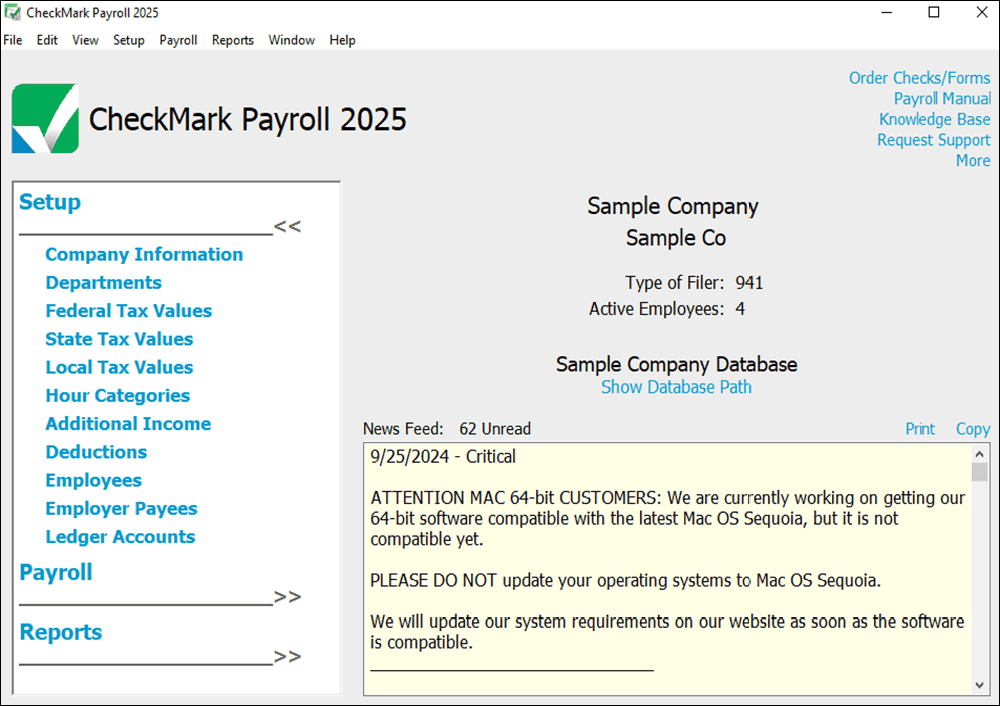
Task: Expand the Payroll section arrows
Action: pos(287,597)
